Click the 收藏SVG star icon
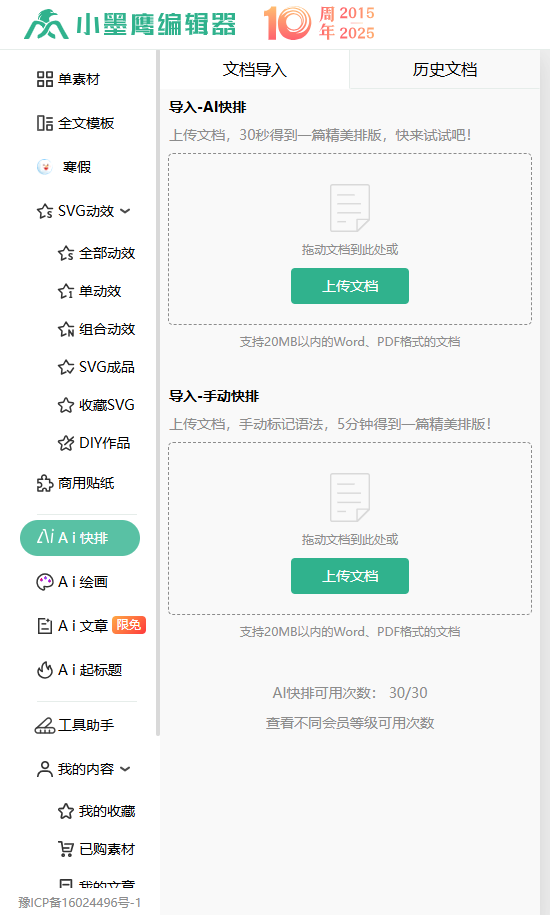 tap(66, 405)
